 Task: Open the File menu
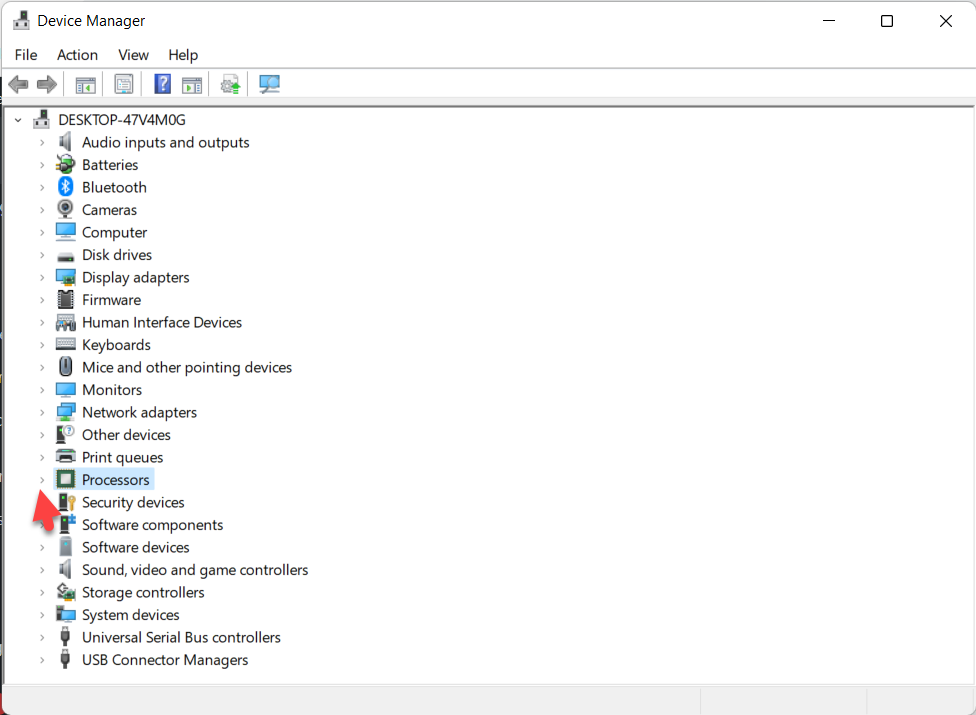[26, 55]
